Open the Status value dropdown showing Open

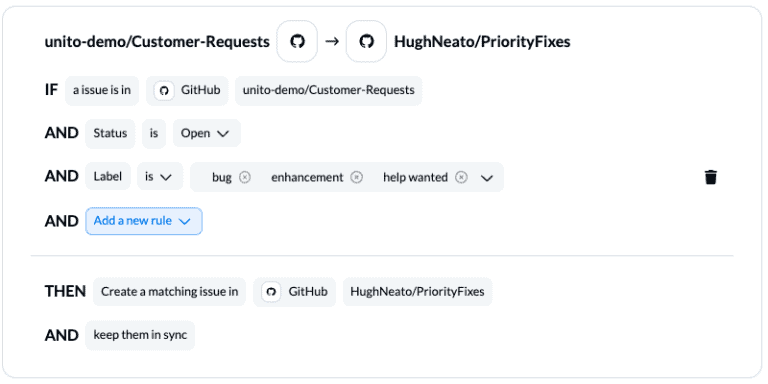point(207,133)
